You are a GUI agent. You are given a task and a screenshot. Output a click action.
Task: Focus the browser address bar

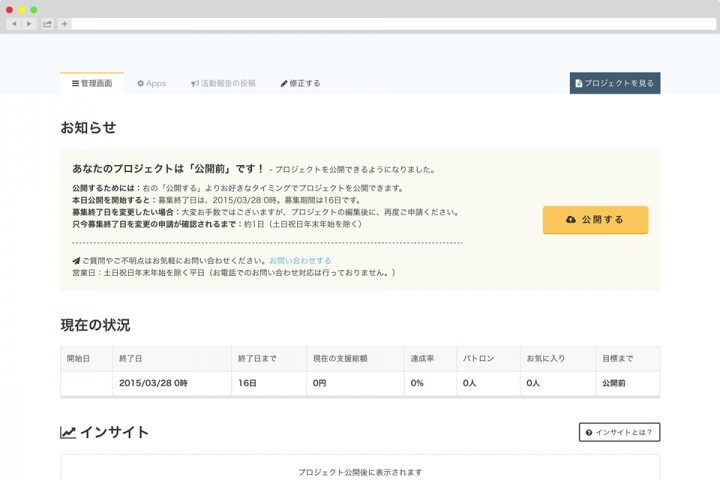(394, 24)
